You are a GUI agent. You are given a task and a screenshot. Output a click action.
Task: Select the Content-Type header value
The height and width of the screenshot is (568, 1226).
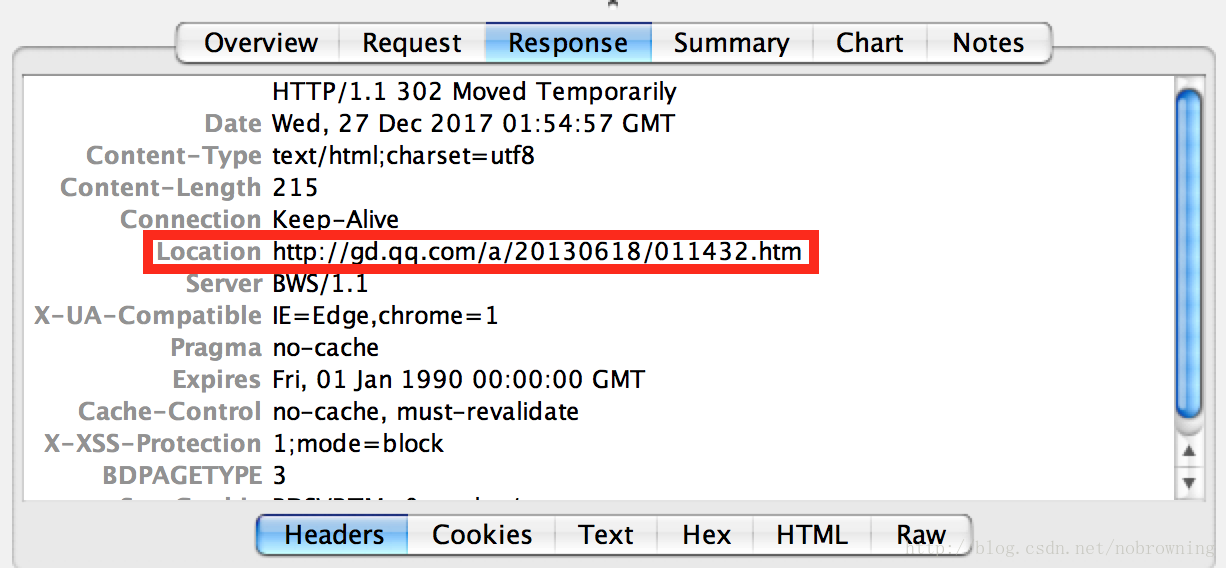click(x=403, y=156)
